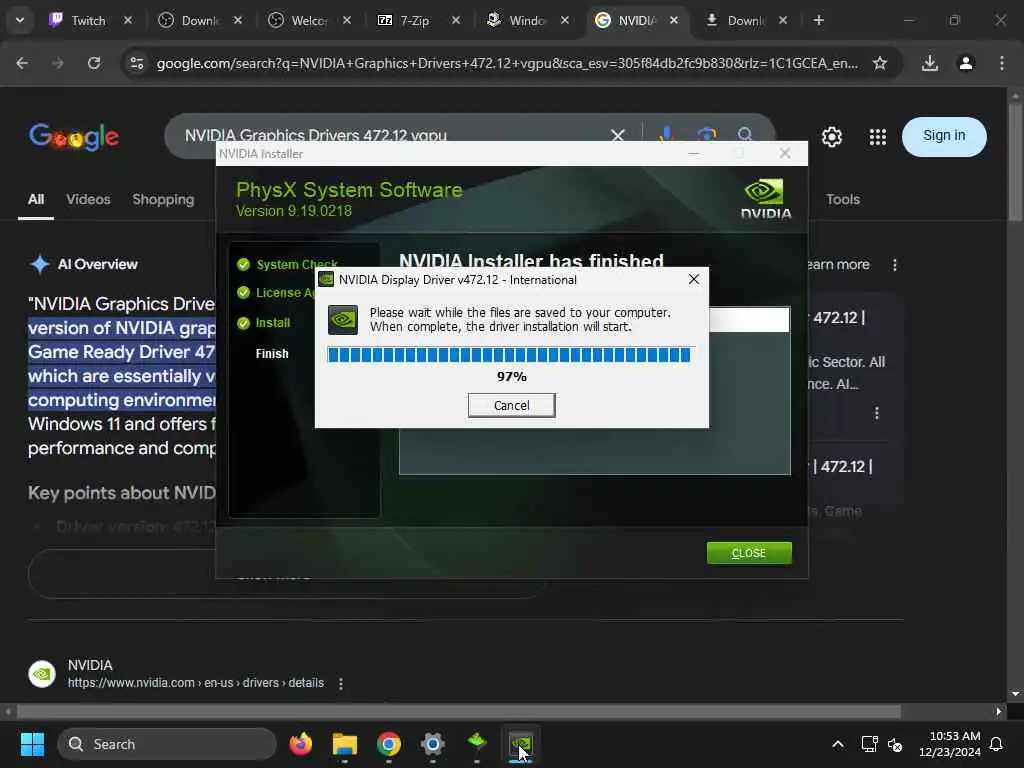Open the Chrome three-dot menu
The width and height of the screenshot is (1024, 768).
(x=1002, y=63)
